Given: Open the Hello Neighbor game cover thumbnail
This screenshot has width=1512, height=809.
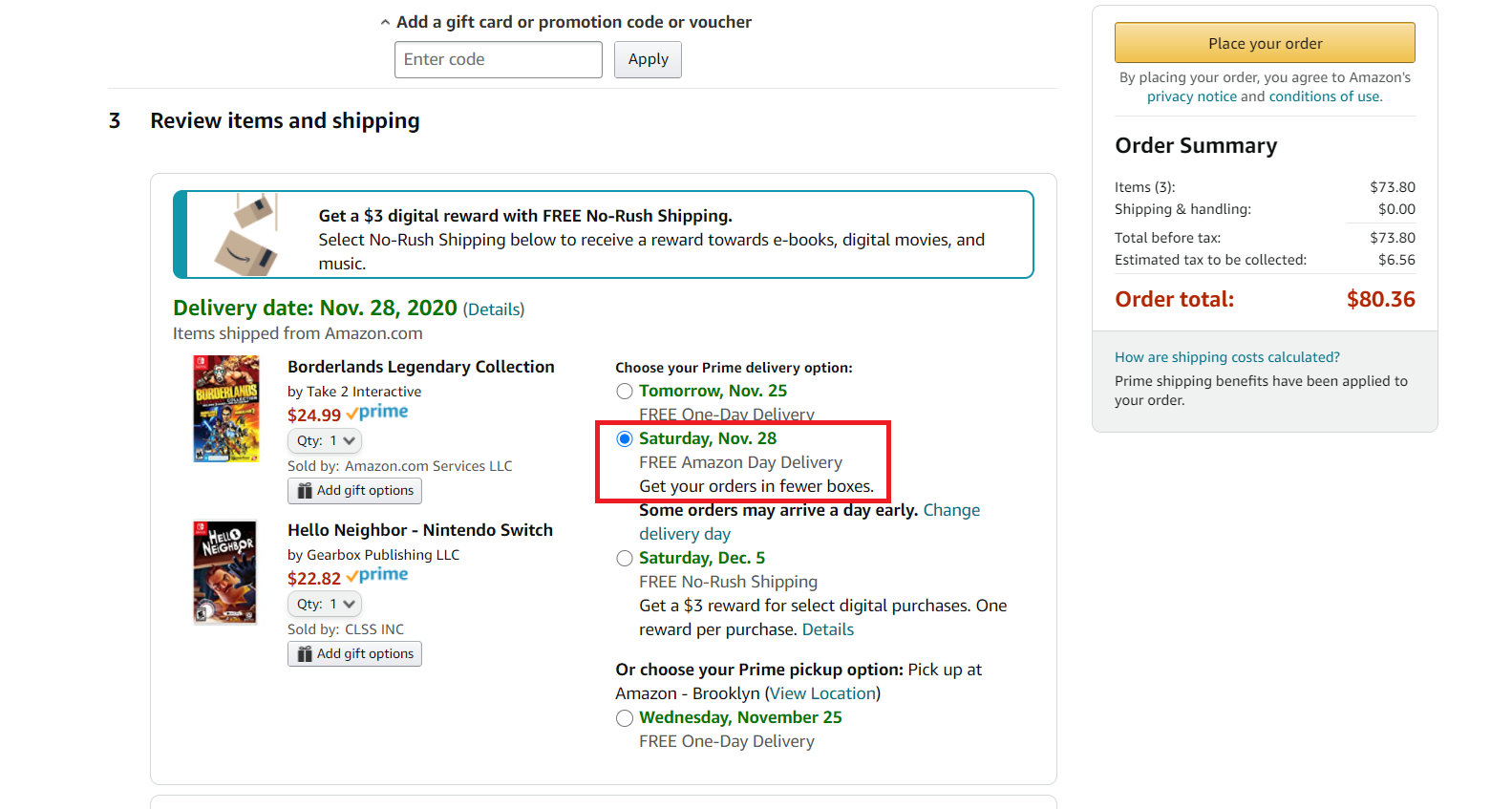Looking at the screenshot, I should tap(225, 572).
